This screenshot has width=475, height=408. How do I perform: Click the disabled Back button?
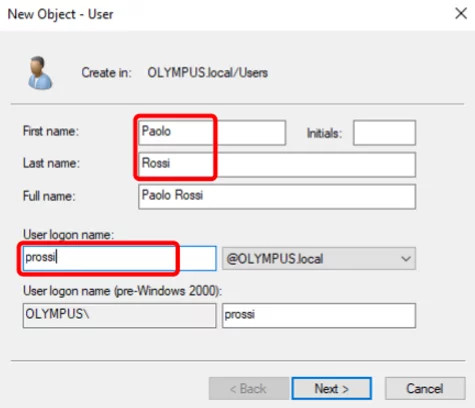coord(249,388)
